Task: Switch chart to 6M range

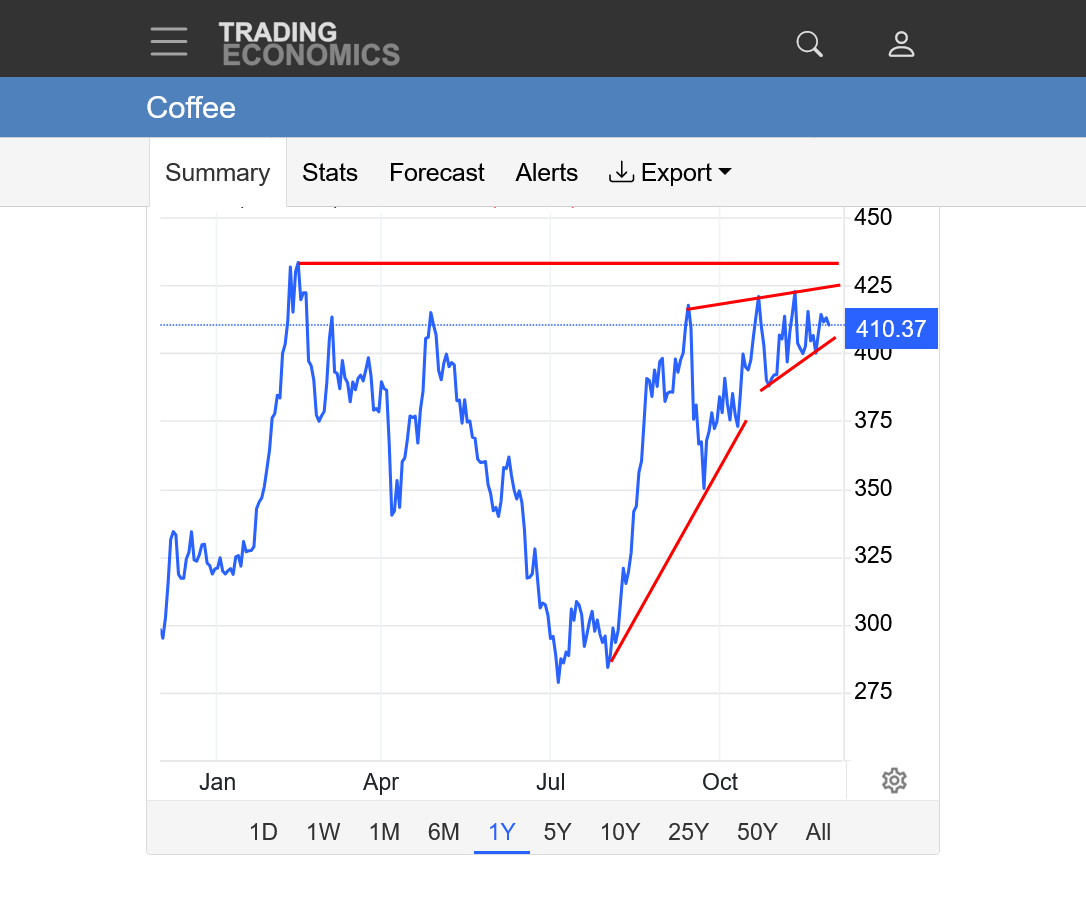Action: coord(443,832)
